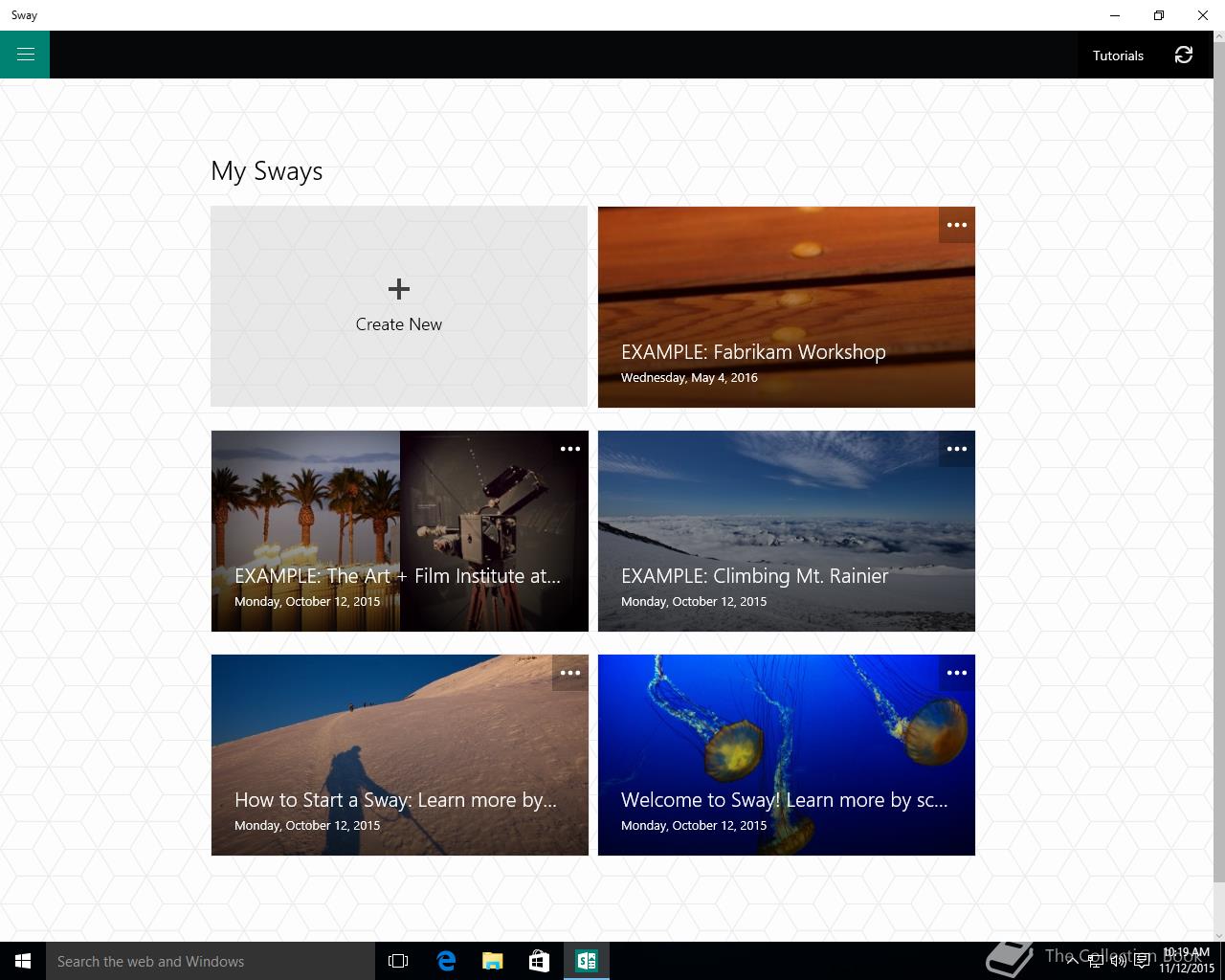Open more options for Welcome to Sway
This screenshot has height=980, width=1225.
coord(957,673)
